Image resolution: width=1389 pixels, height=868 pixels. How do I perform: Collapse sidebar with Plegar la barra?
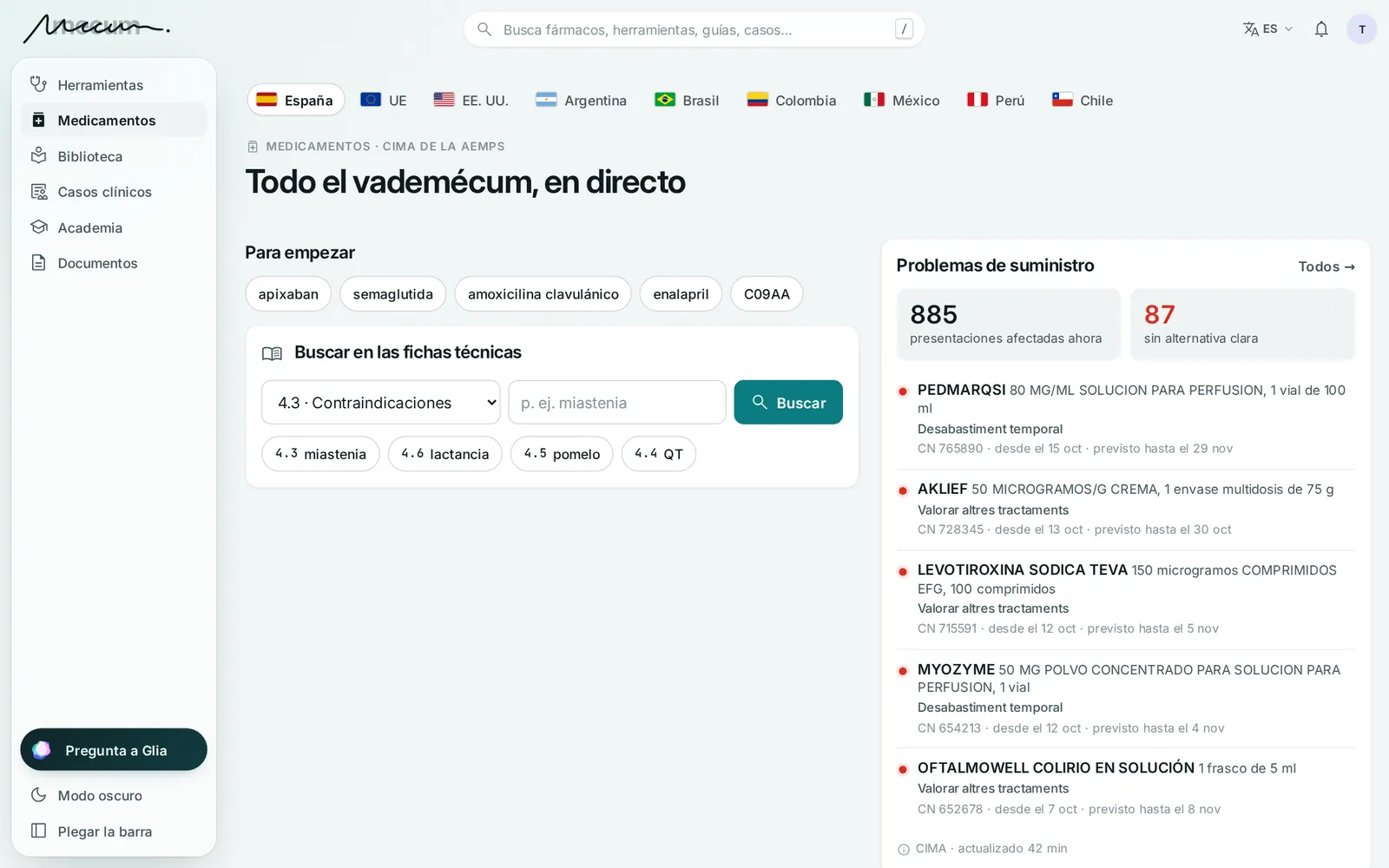(x=114, y=832)
